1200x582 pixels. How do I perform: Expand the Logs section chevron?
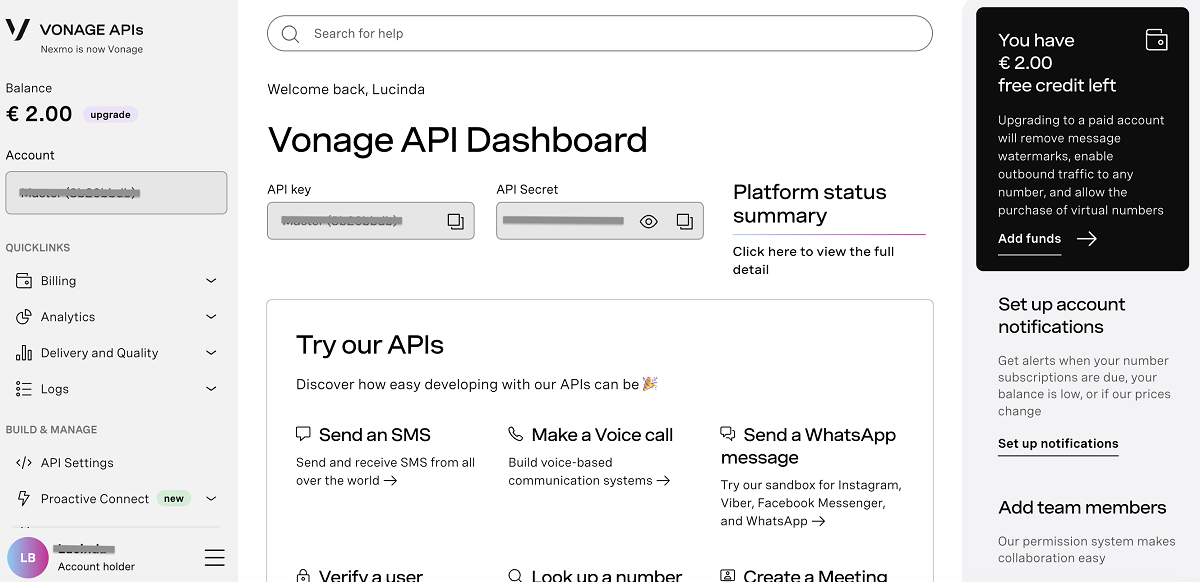[x=211, y=389]
